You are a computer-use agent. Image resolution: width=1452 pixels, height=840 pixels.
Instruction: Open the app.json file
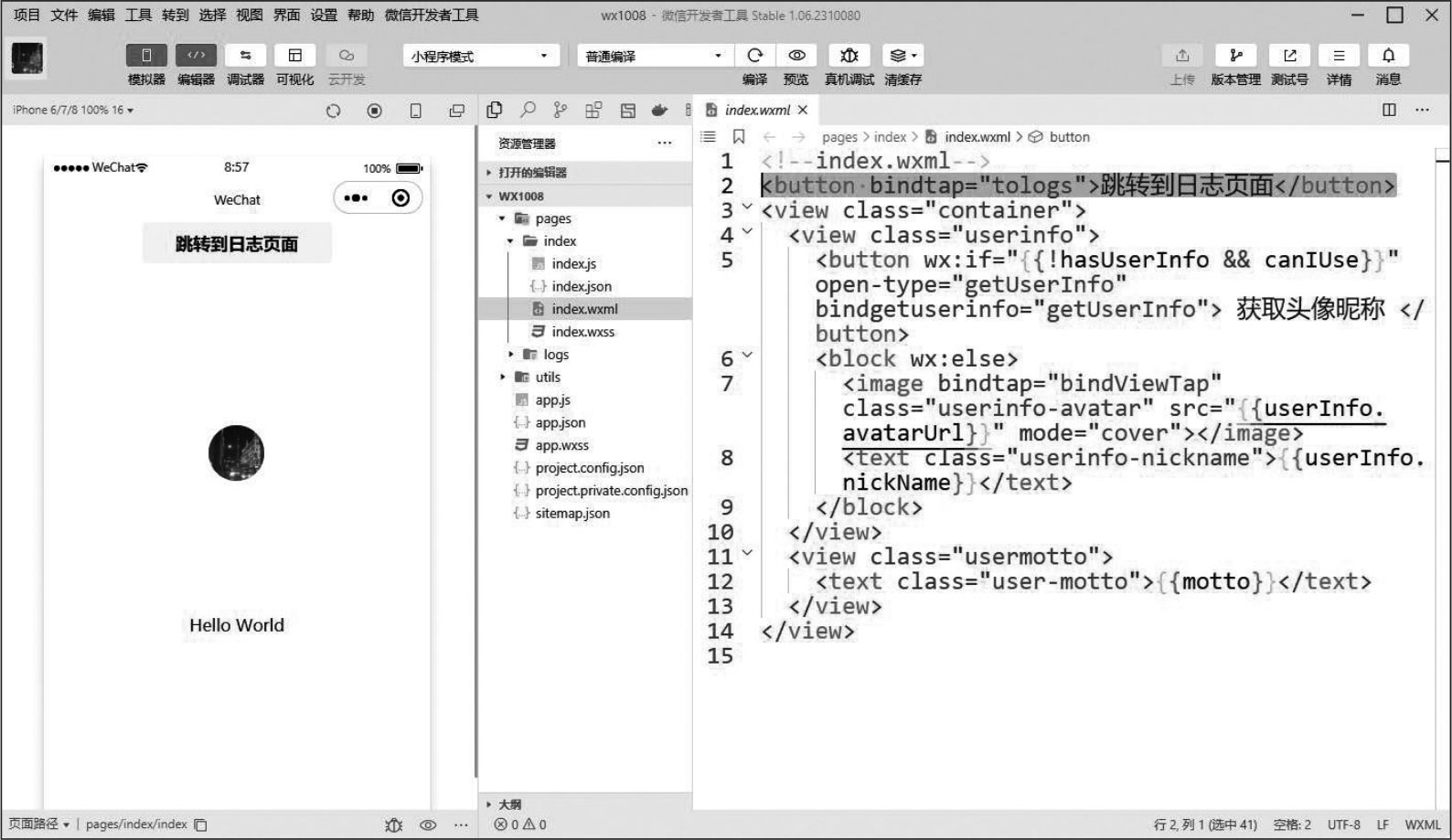(x=561, y=422)
